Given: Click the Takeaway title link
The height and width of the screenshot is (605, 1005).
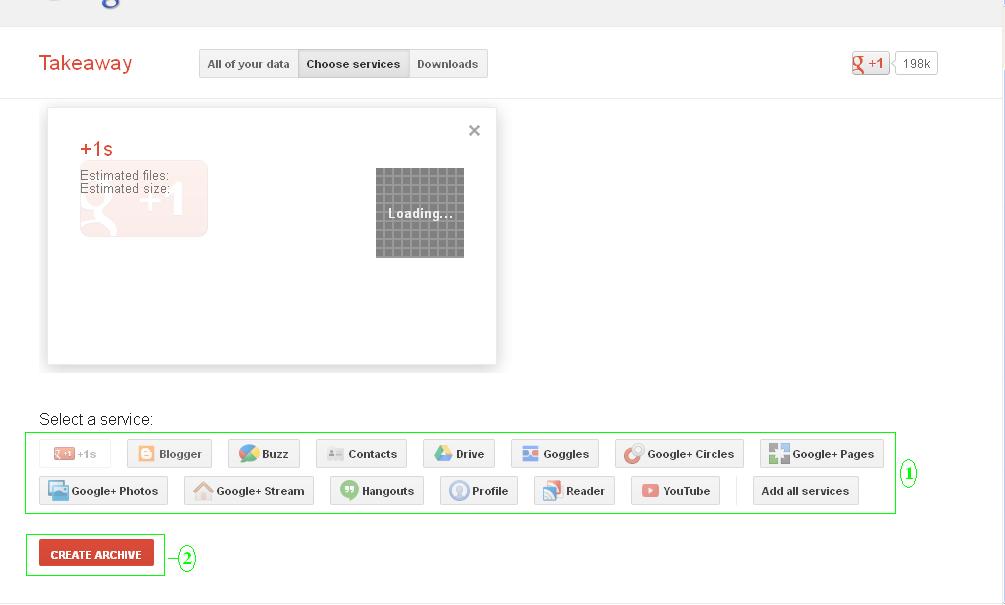Looking at the screenshot, I should [x=85, y=63].
